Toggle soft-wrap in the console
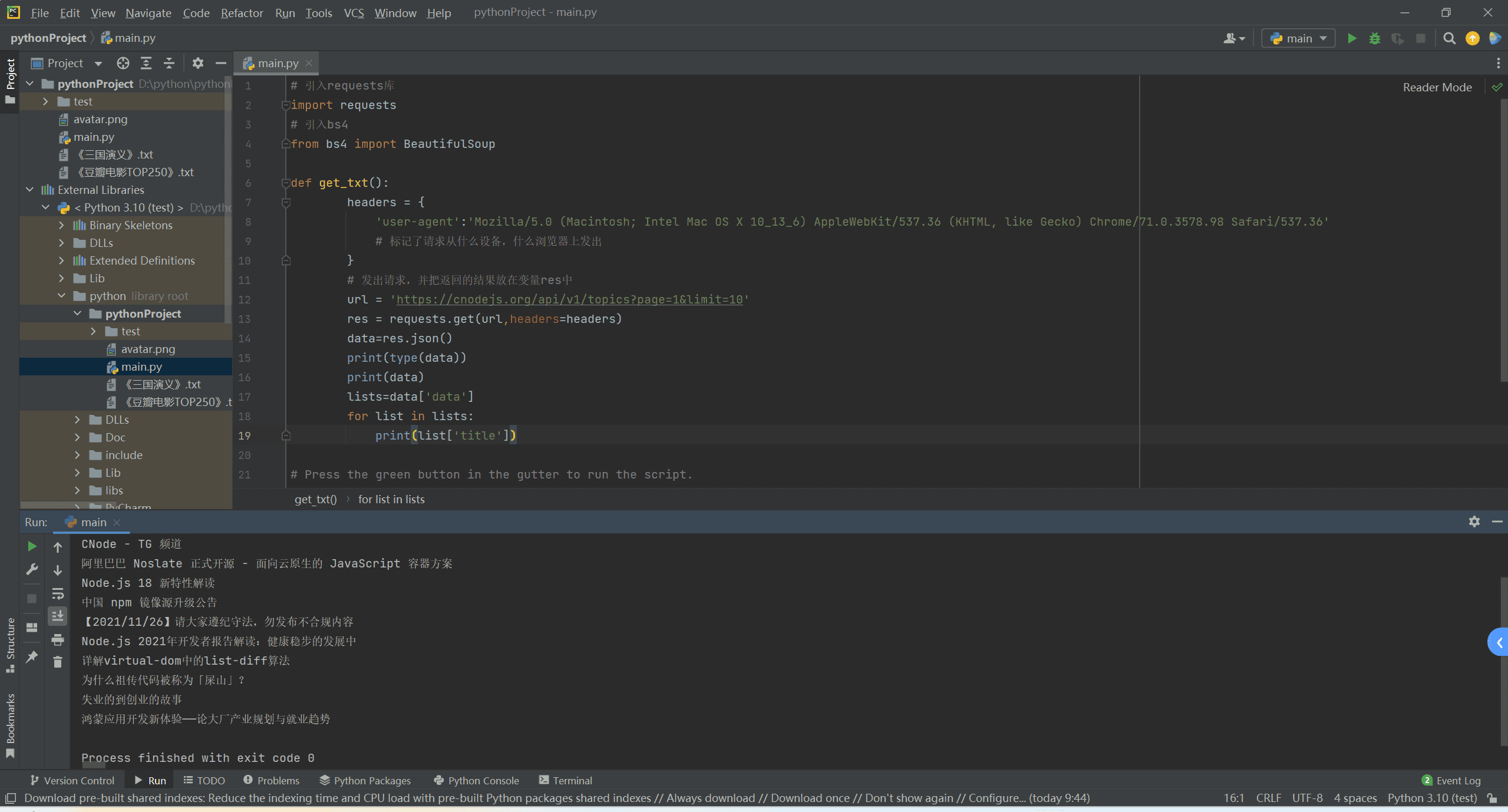The image size is (1508, 812). (x=58, y=593)
